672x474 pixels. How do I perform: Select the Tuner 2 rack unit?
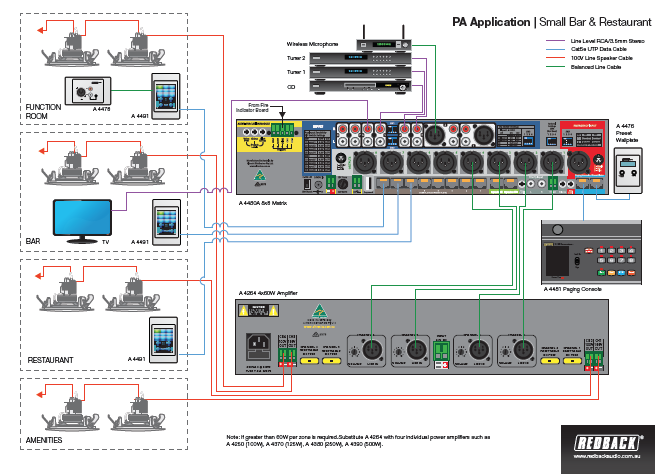click(360, 58)
